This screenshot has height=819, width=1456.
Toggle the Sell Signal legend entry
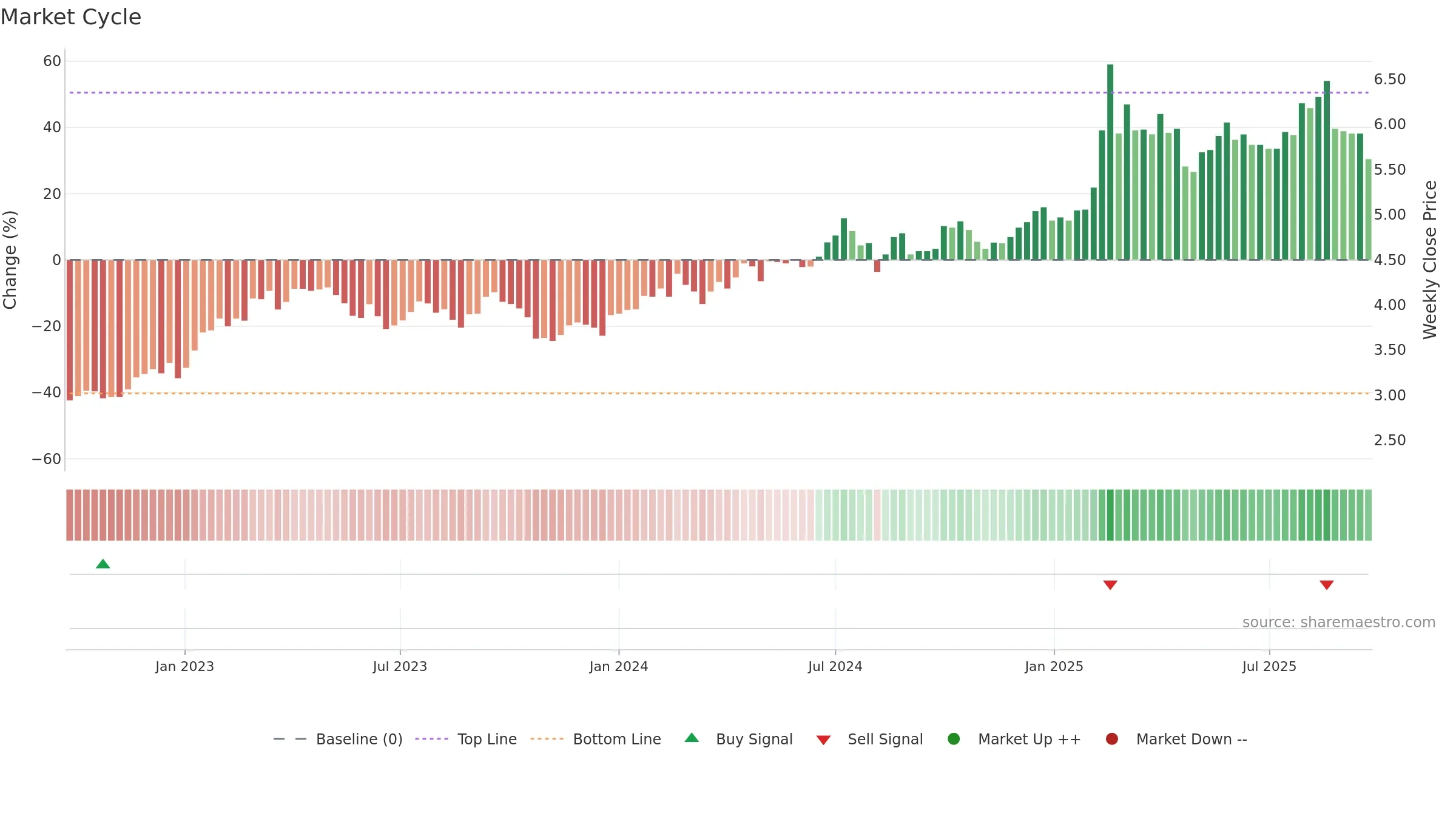tap(869, 739)
